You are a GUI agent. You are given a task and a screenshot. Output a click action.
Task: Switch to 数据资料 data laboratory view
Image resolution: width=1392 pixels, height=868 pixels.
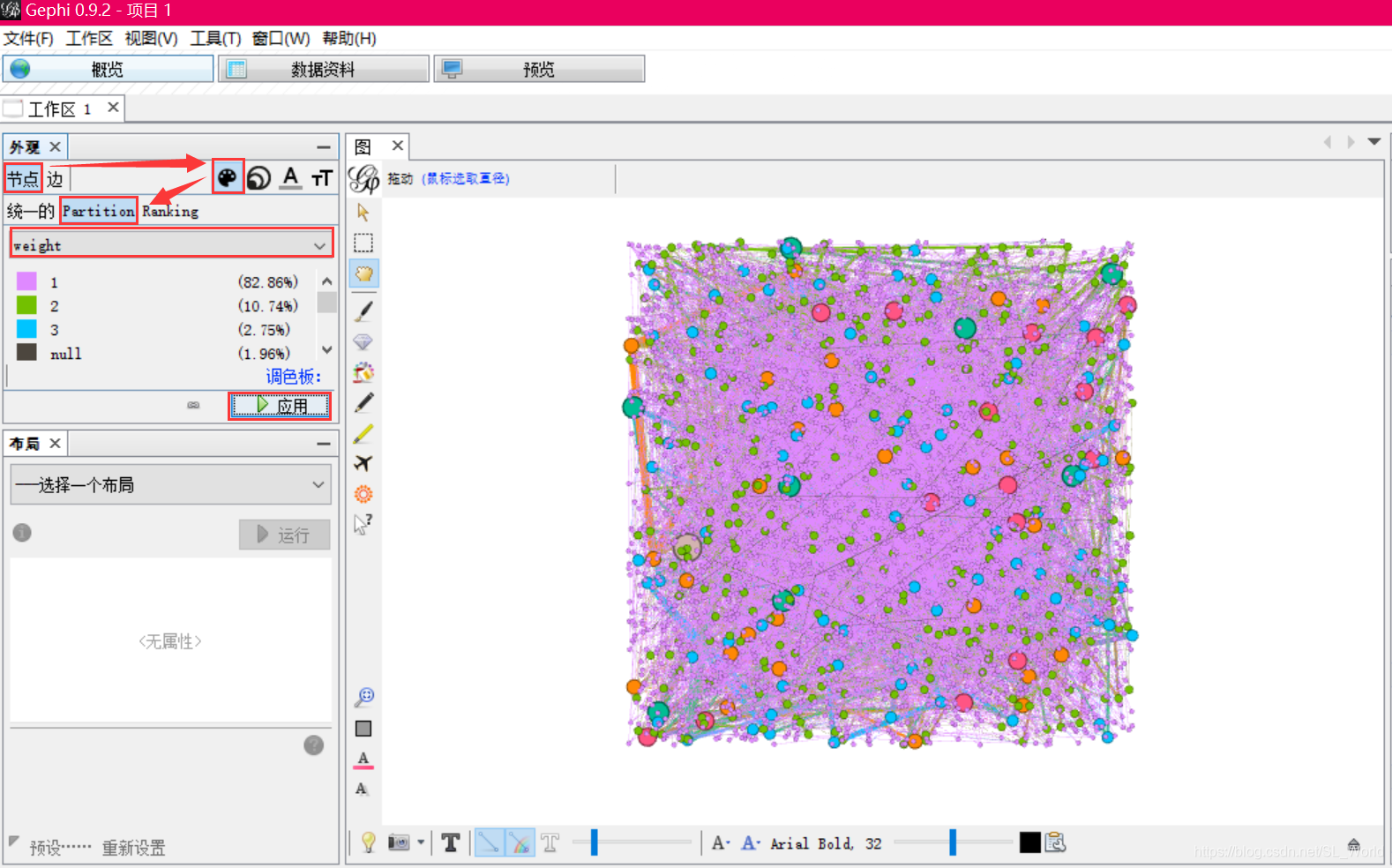pyautogui.click(x=324, y=69)
